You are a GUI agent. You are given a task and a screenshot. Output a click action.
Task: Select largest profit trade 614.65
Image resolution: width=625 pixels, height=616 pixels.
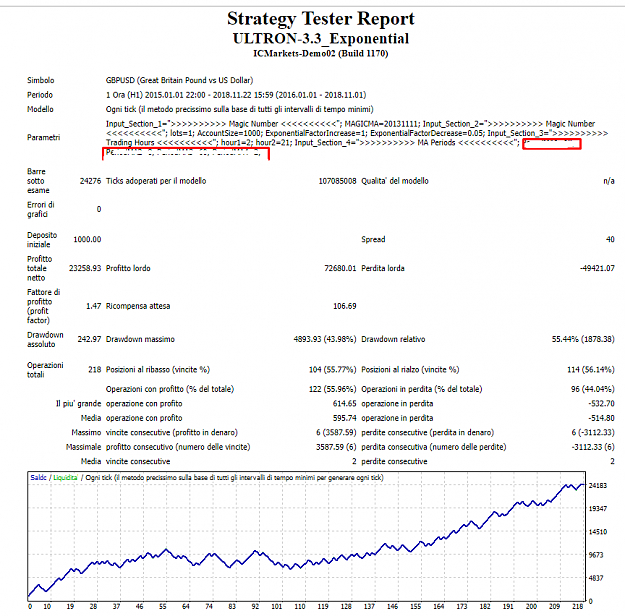click(344, 403)
